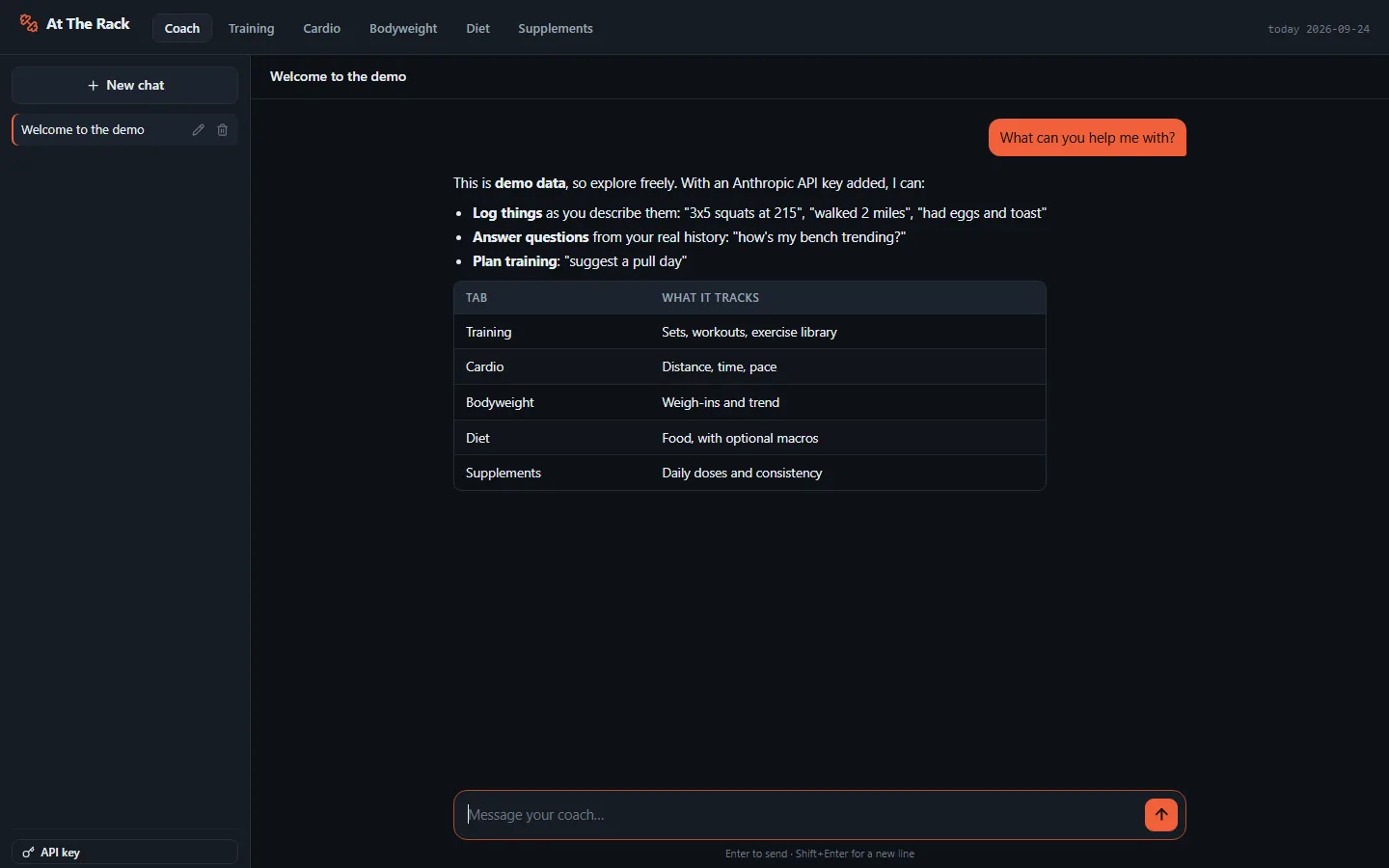Image resolution: width=1389 pixels, height=868 pixels.
Task: Click 'Food, with optional macros' text
Action: [740, 439]
